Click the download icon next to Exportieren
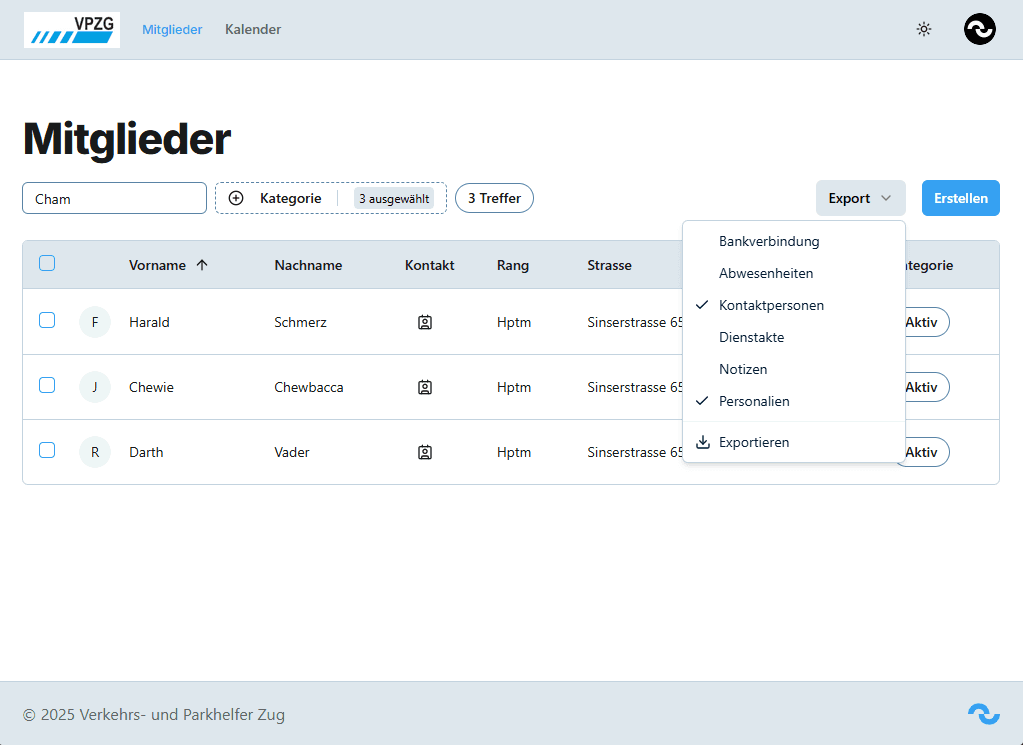Image resolution: width=1023 pixels, height=745 pixels. point(701,442)
